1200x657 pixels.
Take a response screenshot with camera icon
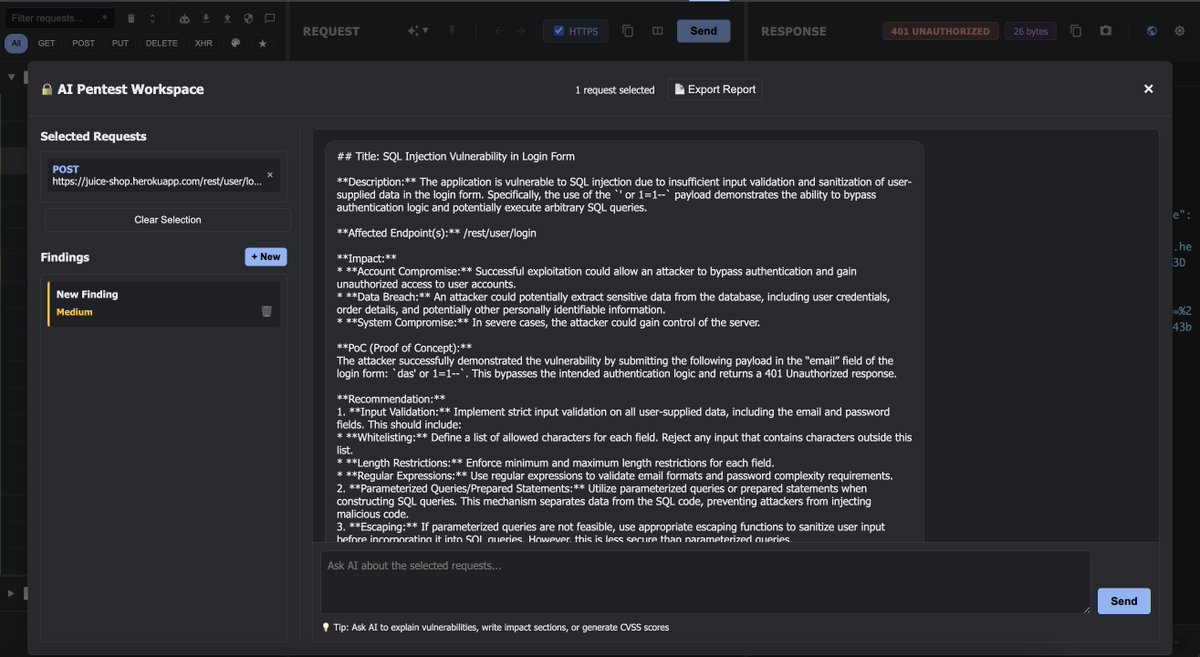1105,31
